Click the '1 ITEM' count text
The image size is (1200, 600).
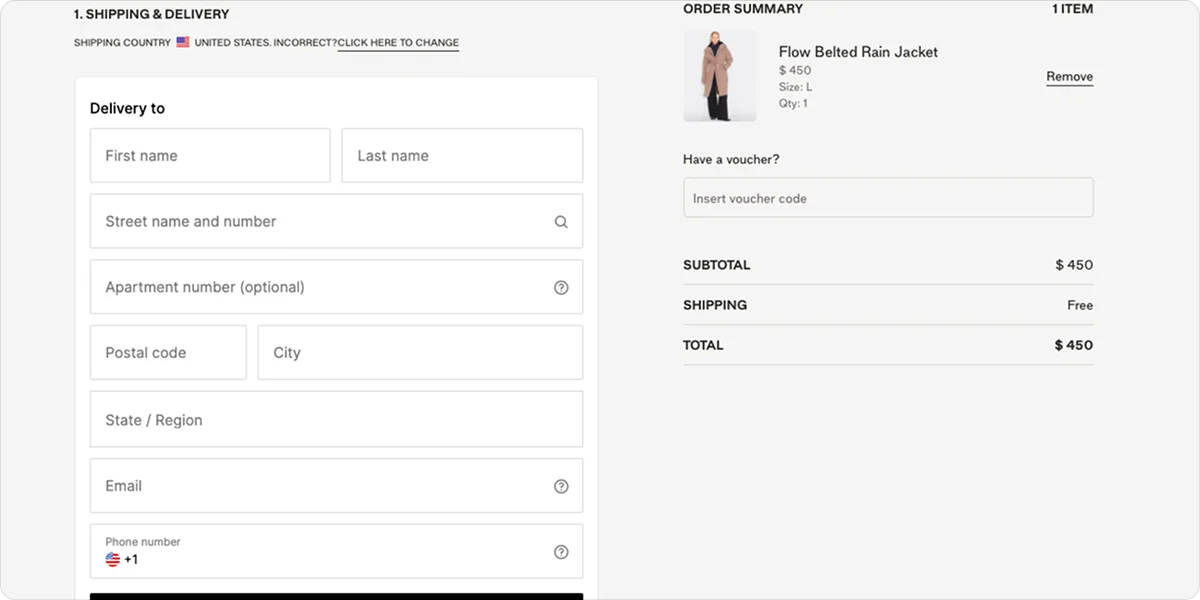pos(1072,9)
